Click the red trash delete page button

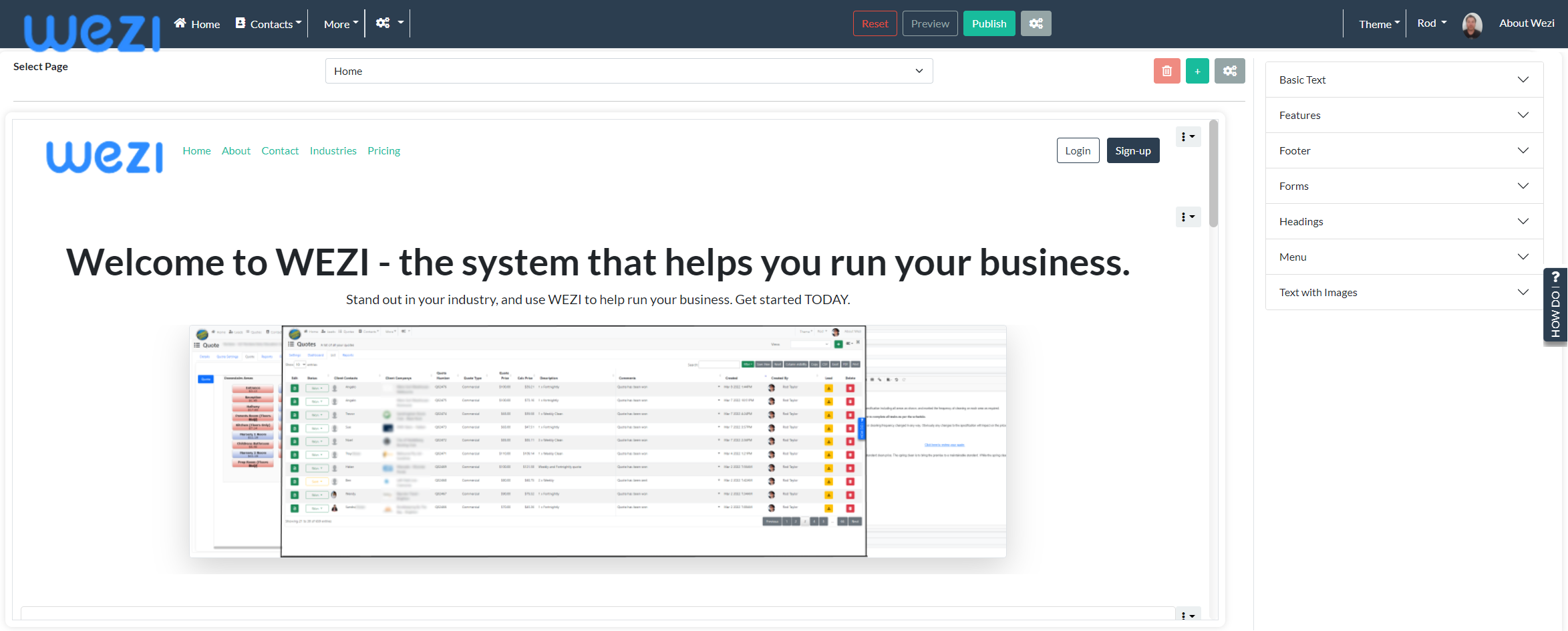[1166, 71]
